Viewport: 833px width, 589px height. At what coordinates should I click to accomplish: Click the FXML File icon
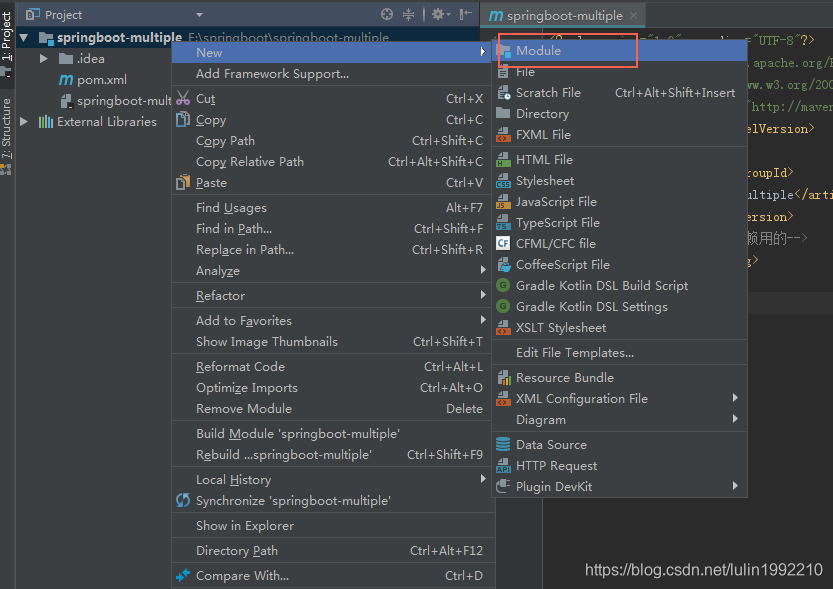(503, 134)
